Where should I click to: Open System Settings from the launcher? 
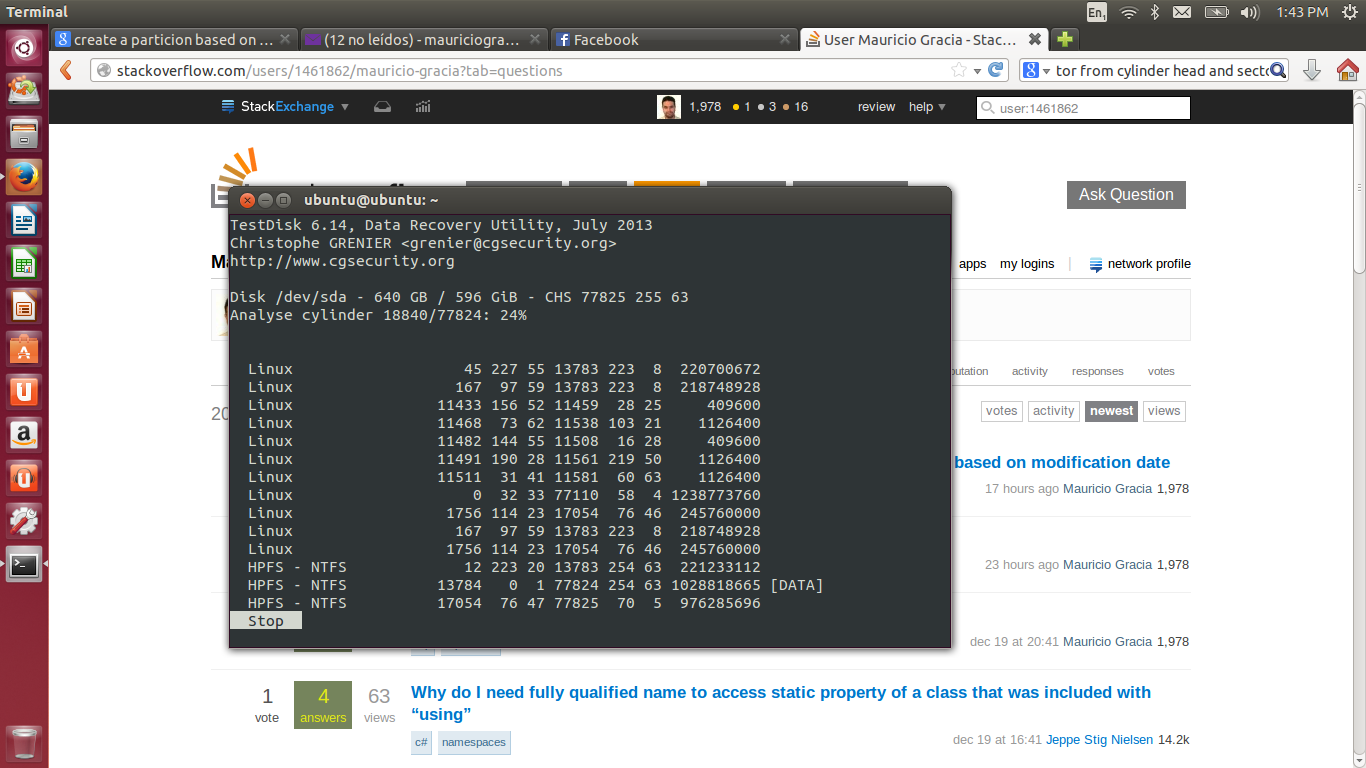point(24,521)
